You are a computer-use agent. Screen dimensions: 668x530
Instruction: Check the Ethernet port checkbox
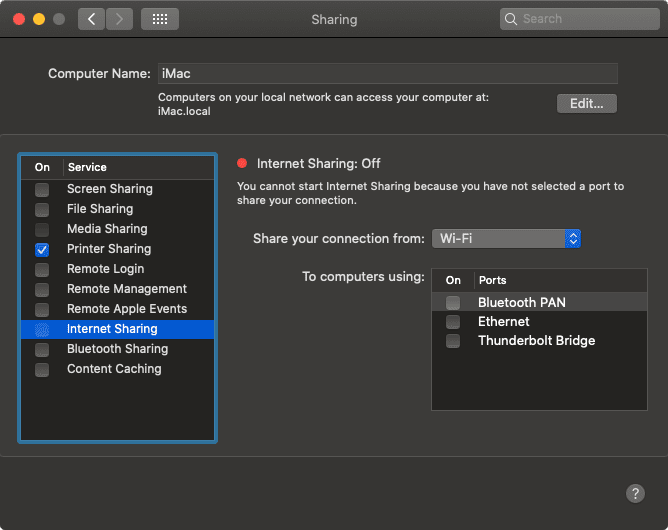(x=453, y=322)
